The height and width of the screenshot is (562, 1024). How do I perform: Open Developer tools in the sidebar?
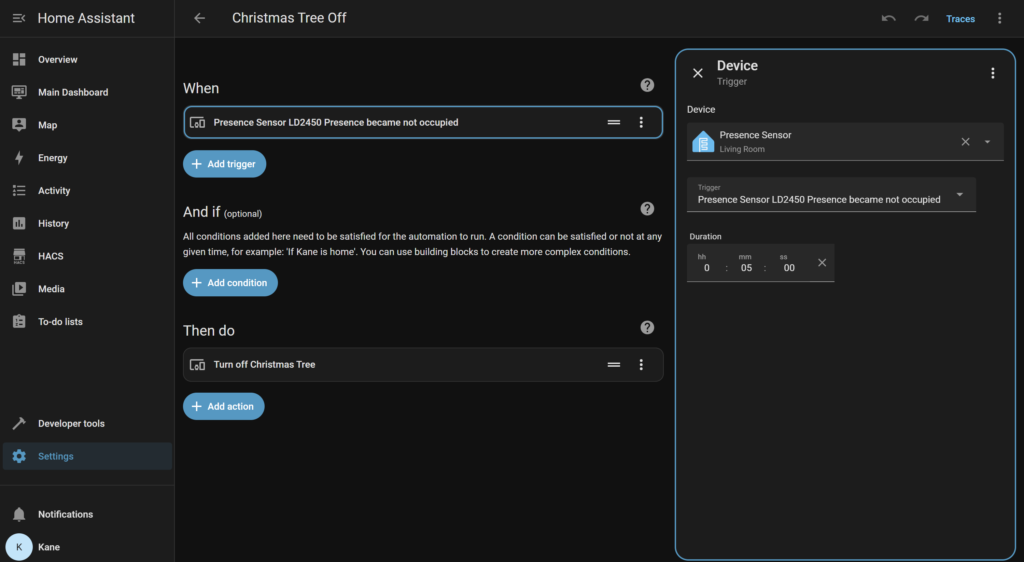coord(71,423)
